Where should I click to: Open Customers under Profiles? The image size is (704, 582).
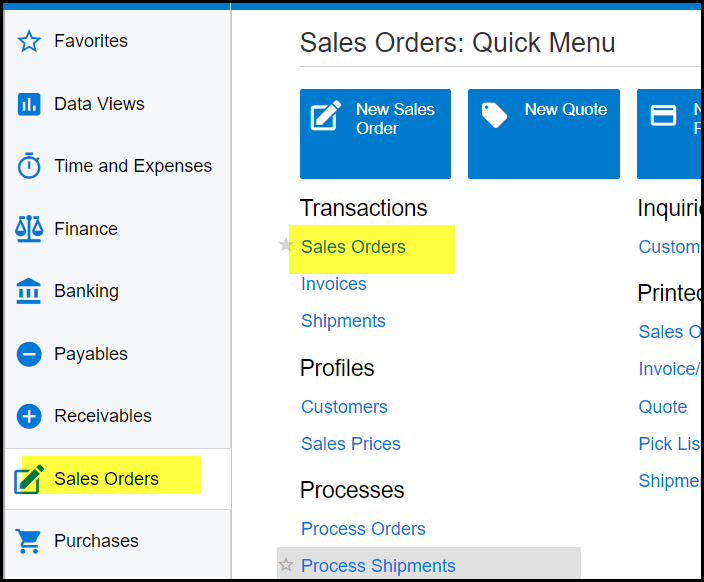pyautogui.click(x=344, y=407)
